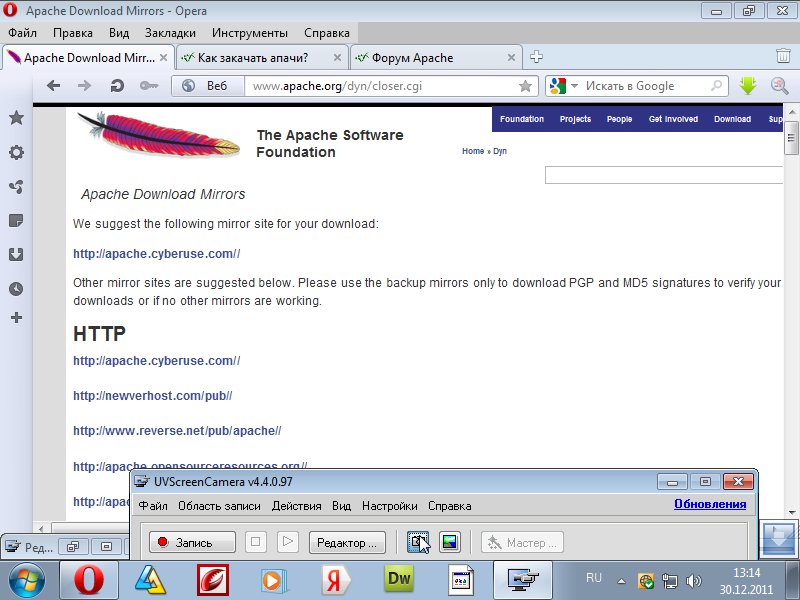Image resolution: width=800 pixels, height=600 pixels.
Task: Click the Apache site search box
Action: point(663,175)
